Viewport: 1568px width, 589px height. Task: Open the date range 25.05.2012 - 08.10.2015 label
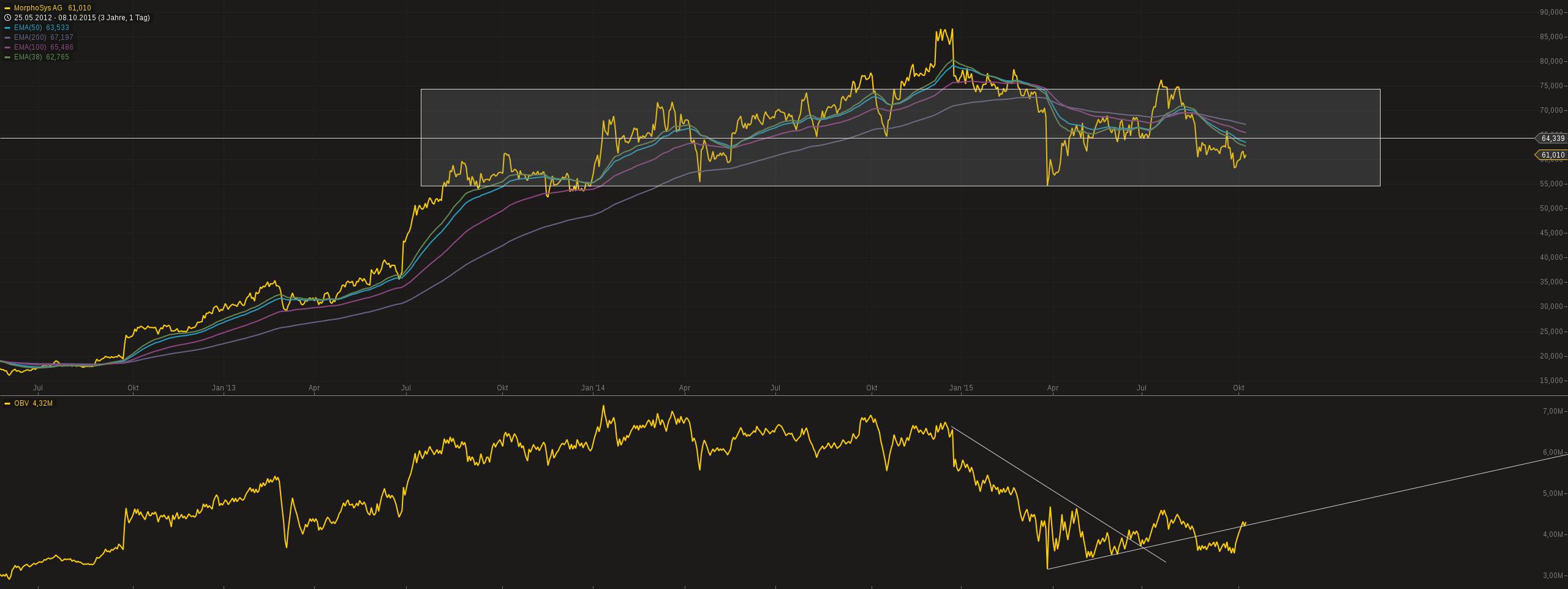tap(82, 18)
